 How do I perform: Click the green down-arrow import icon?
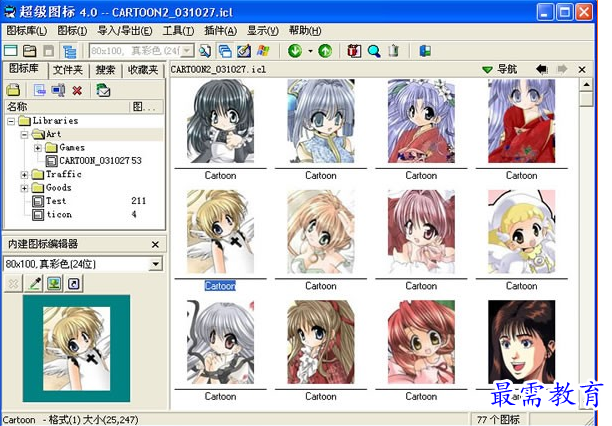pyautogui.click(x=295, y=51)
